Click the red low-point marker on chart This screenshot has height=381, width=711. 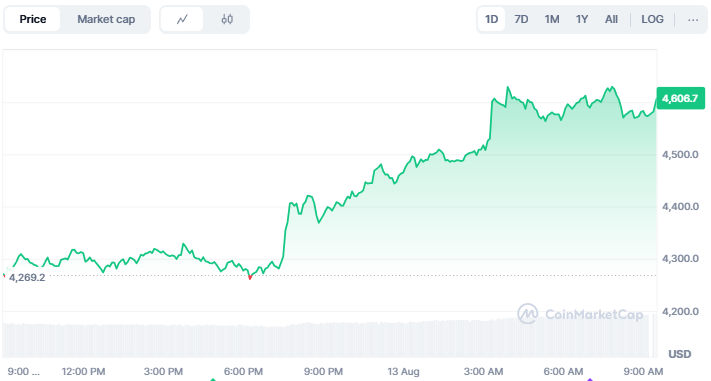(x=250, y=277)
